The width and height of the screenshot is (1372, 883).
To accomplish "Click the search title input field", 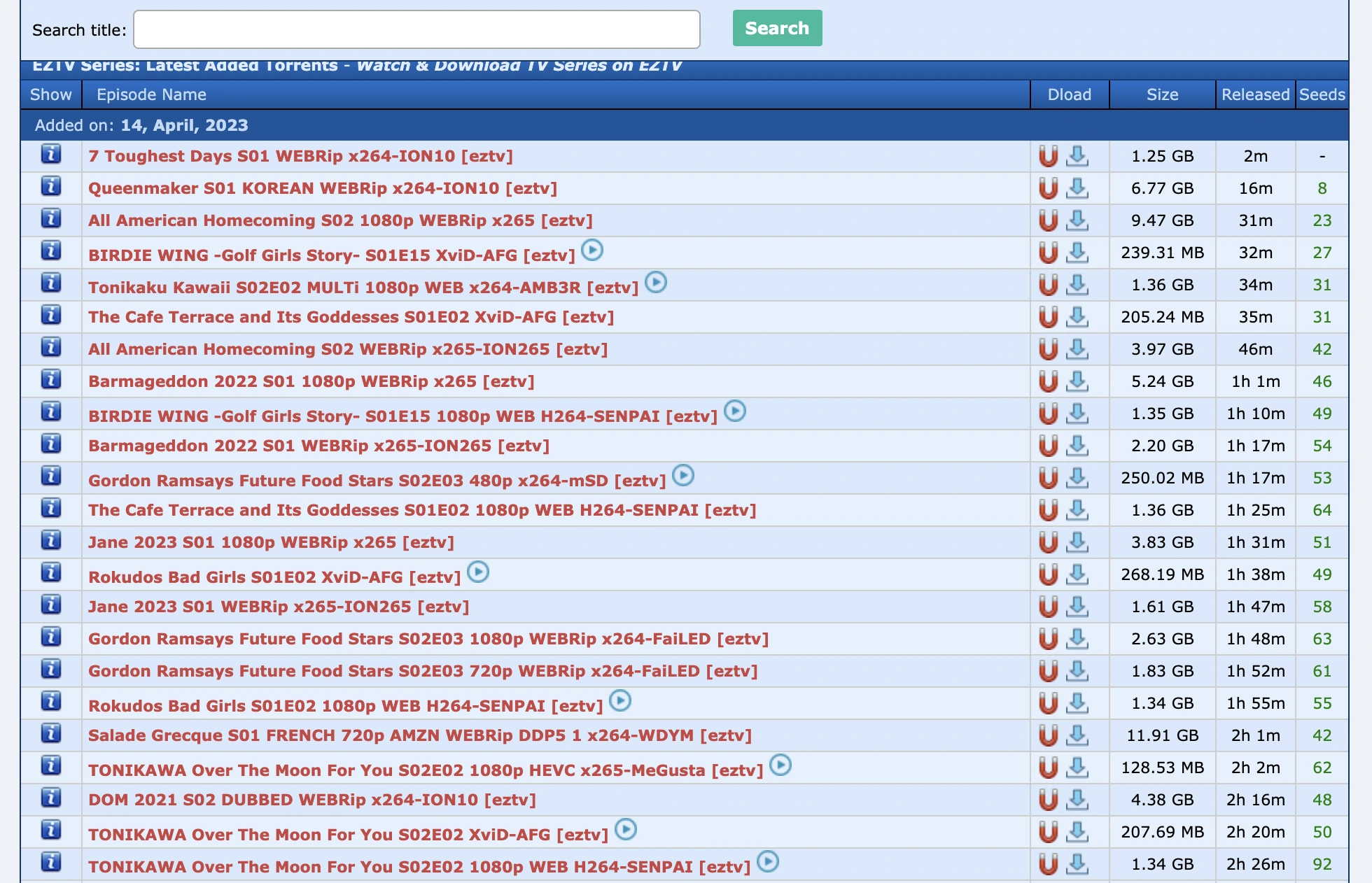I will coord(416,28).
